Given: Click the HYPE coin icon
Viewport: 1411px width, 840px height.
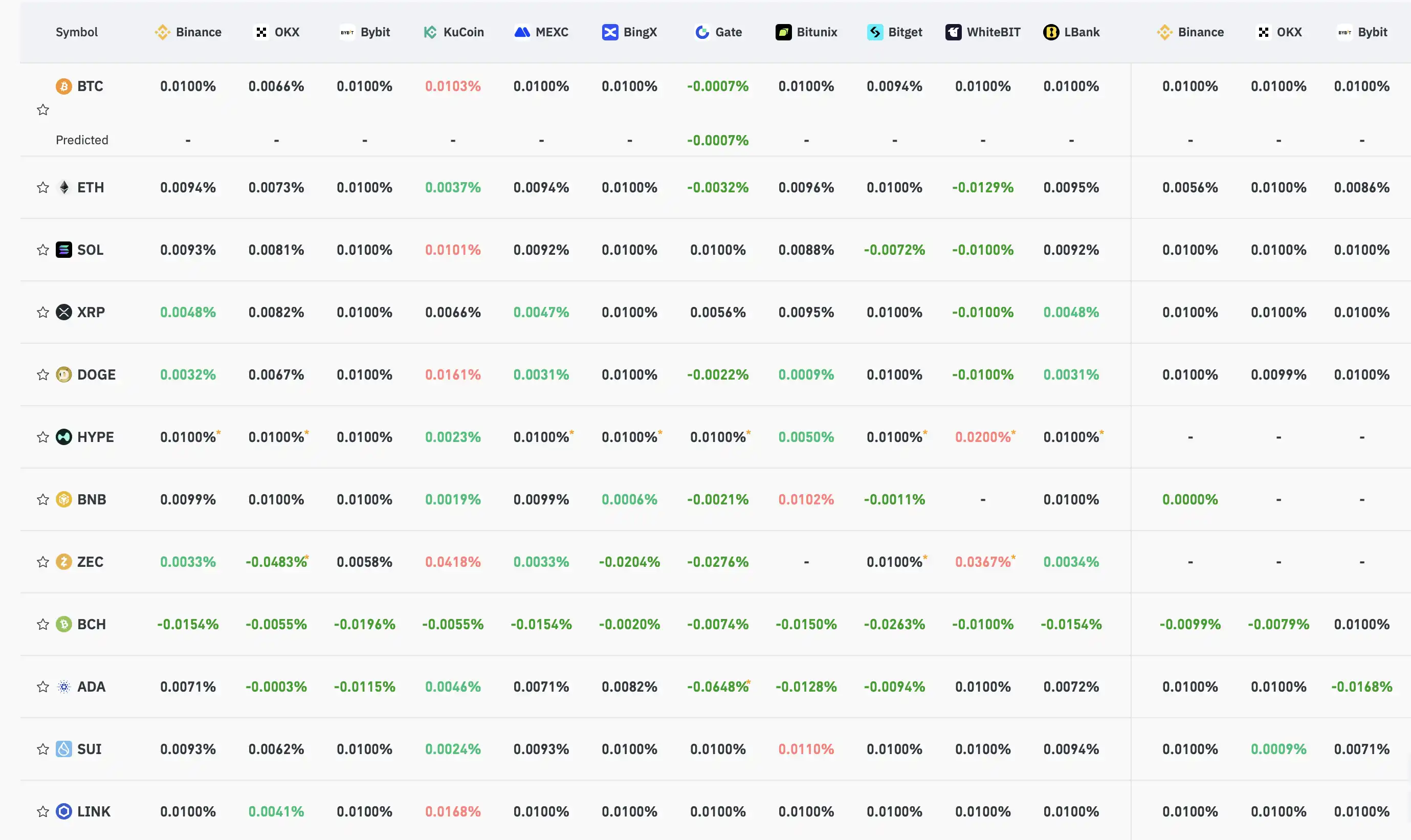Looking at the screenshot, I should point(64,437).
